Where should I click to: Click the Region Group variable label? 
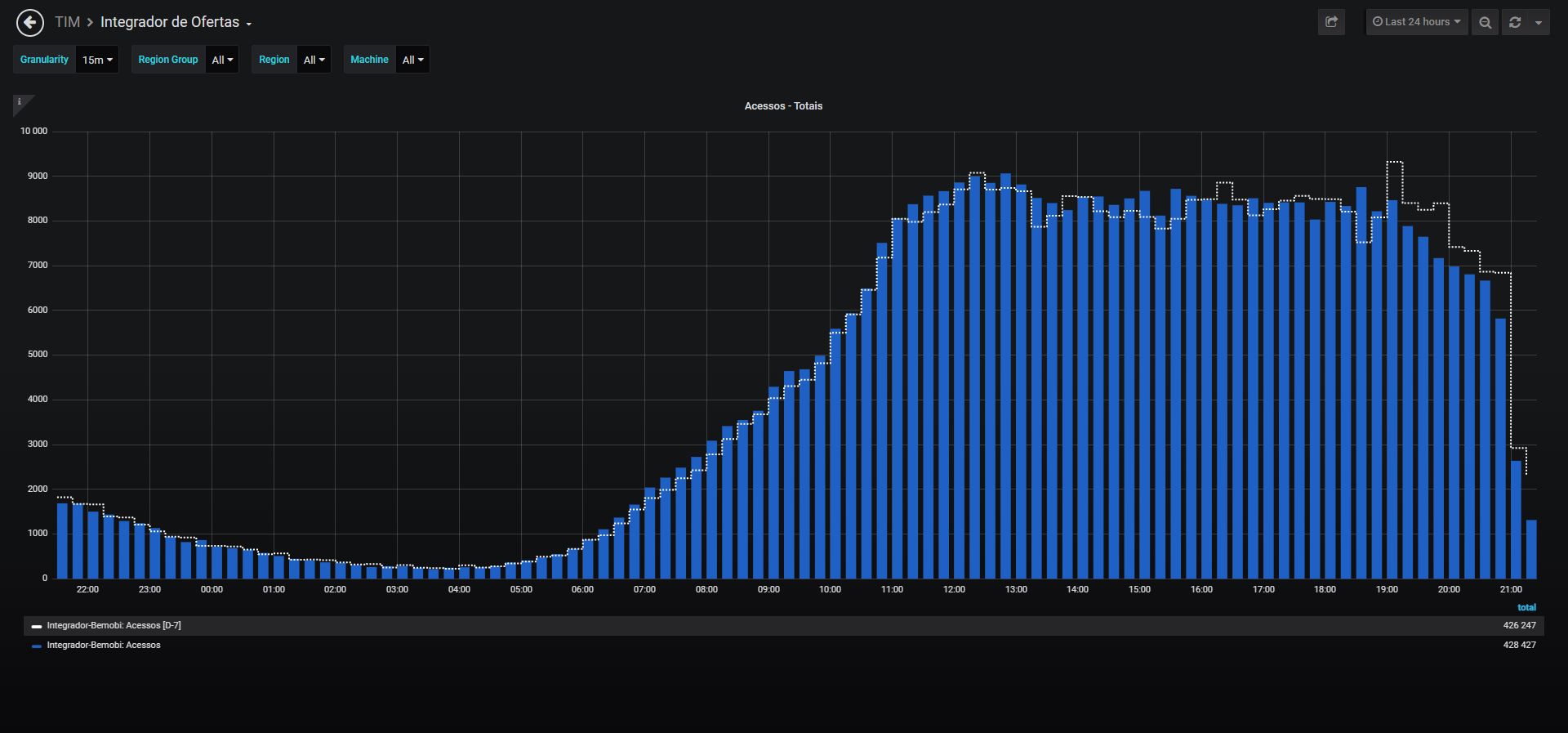pyautogui.click(x=168, y=60)
